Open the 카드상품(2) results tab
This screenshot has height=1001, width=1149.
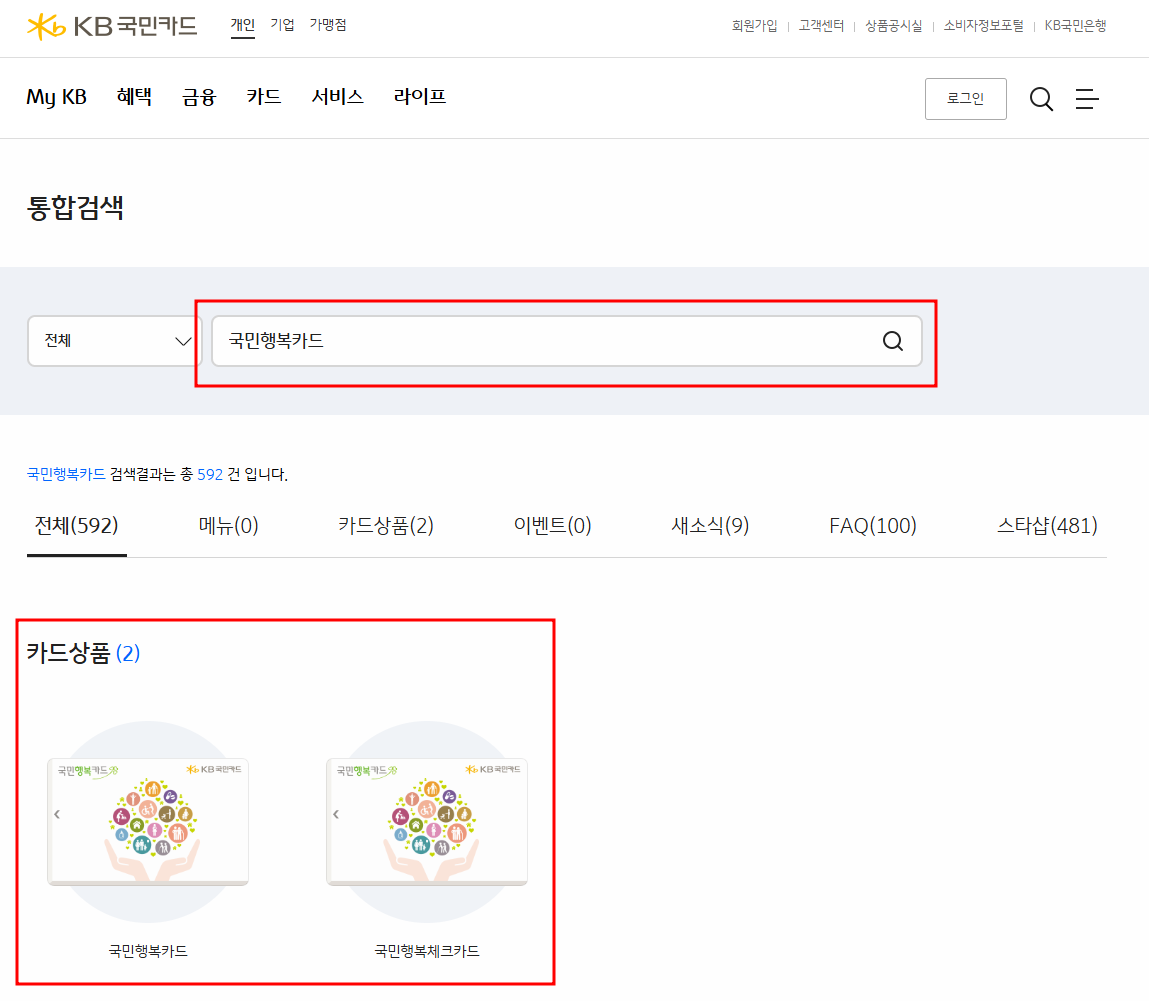tap(387, 524)
